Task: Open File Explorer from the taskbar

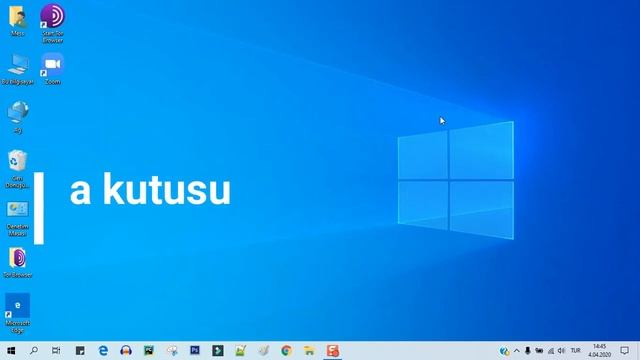Action: point(309,351)
